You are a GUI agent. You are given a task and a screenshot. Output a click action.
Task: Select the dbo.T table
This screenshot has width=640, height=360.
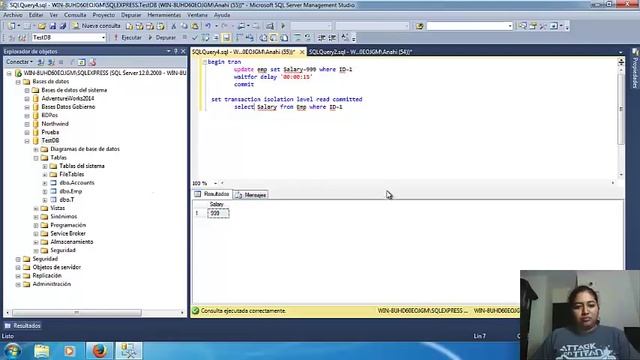coord(67,200)
